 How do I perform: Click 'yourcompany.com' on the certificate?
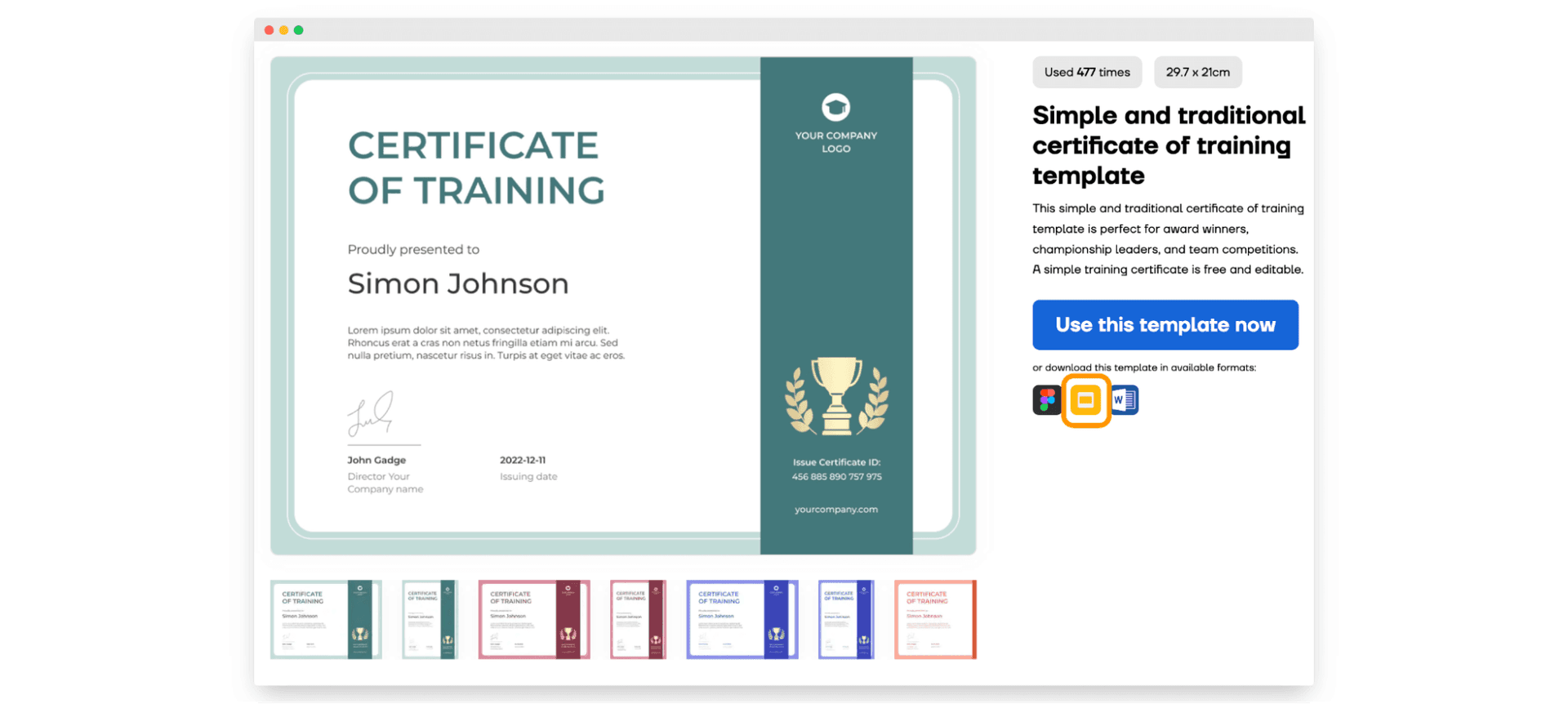pyautogui.click(x=836, y=510)
